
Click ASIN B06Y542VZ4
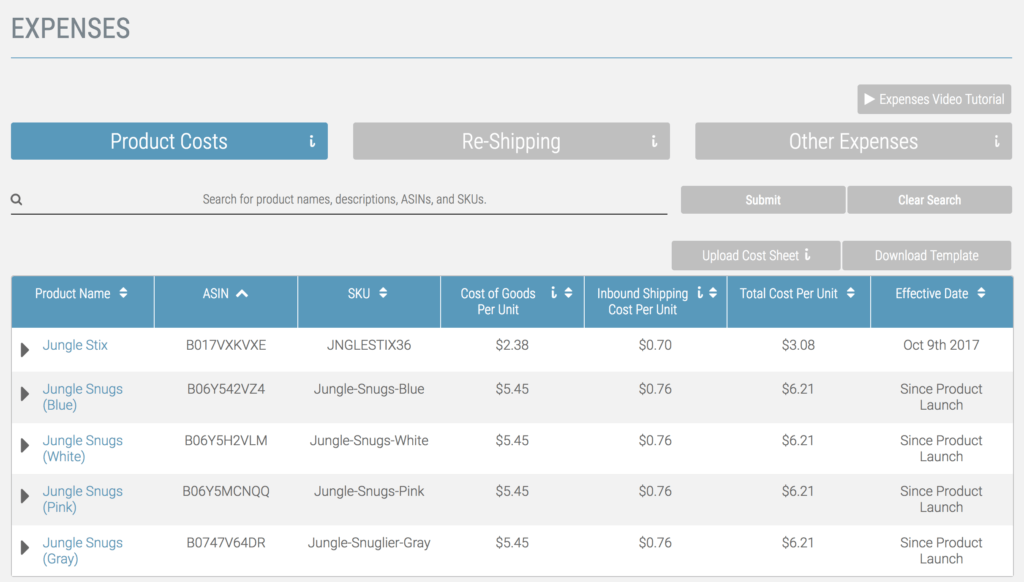point(226,389)
